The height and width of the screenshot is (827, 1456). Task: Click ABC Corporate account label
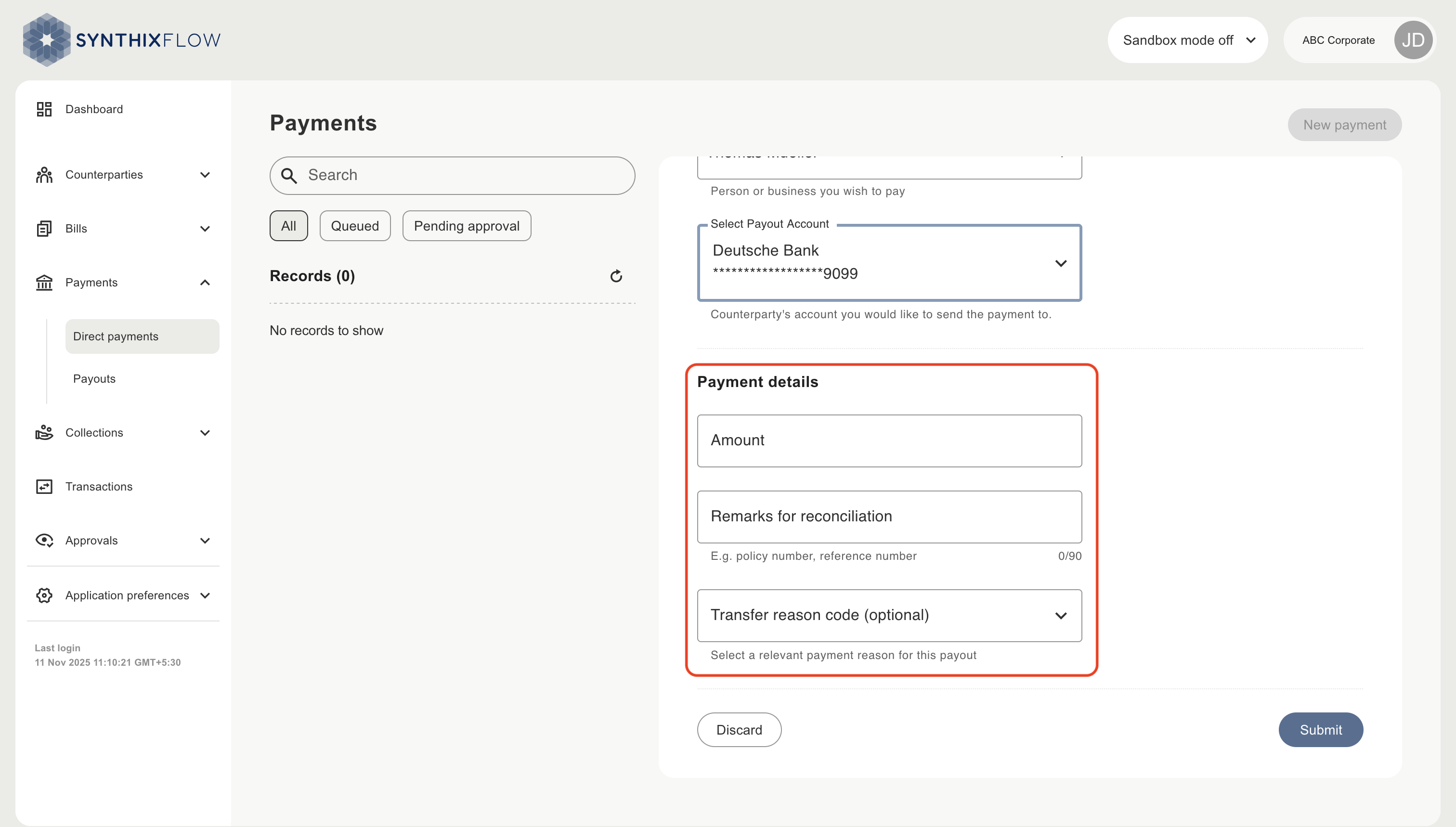(1339, 40)
